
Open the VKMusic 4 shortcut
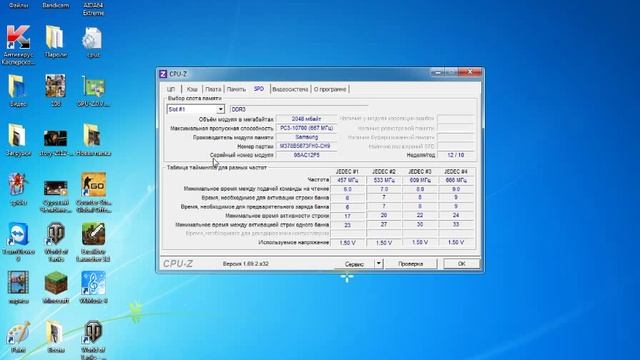93,283
